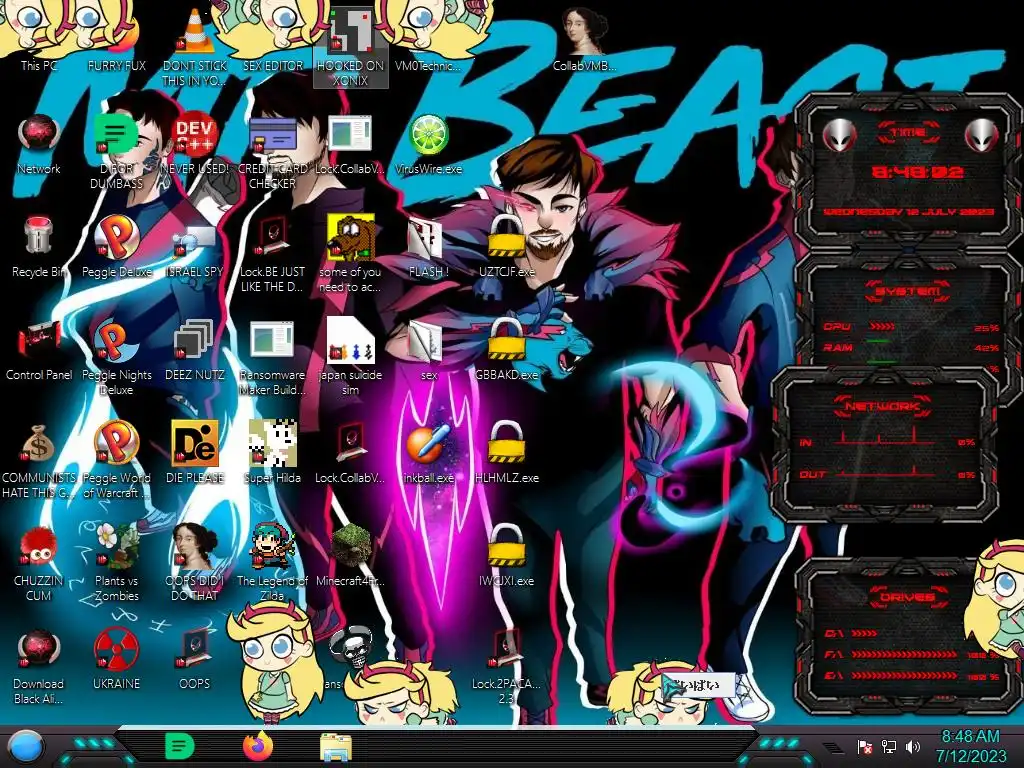Launch VirusWire.exe lime icon
1024x768 pixels.
pos(428,144)
